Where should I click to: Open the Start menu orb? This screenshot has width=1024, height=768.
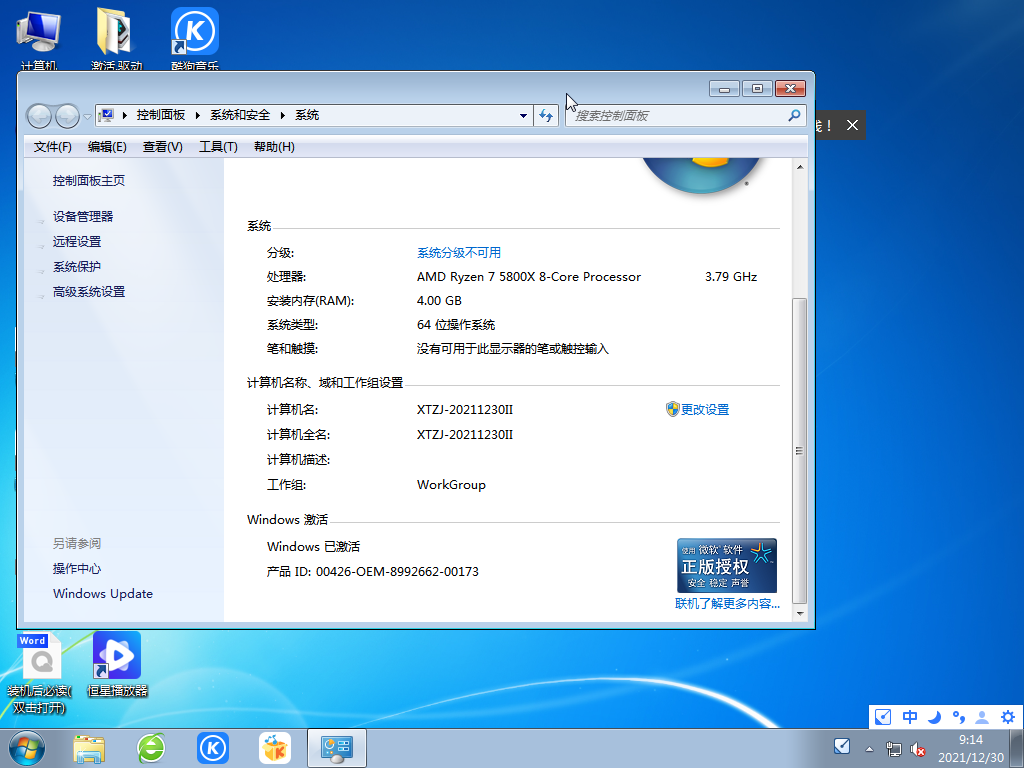pyautogui.click(x=25, y=748)
